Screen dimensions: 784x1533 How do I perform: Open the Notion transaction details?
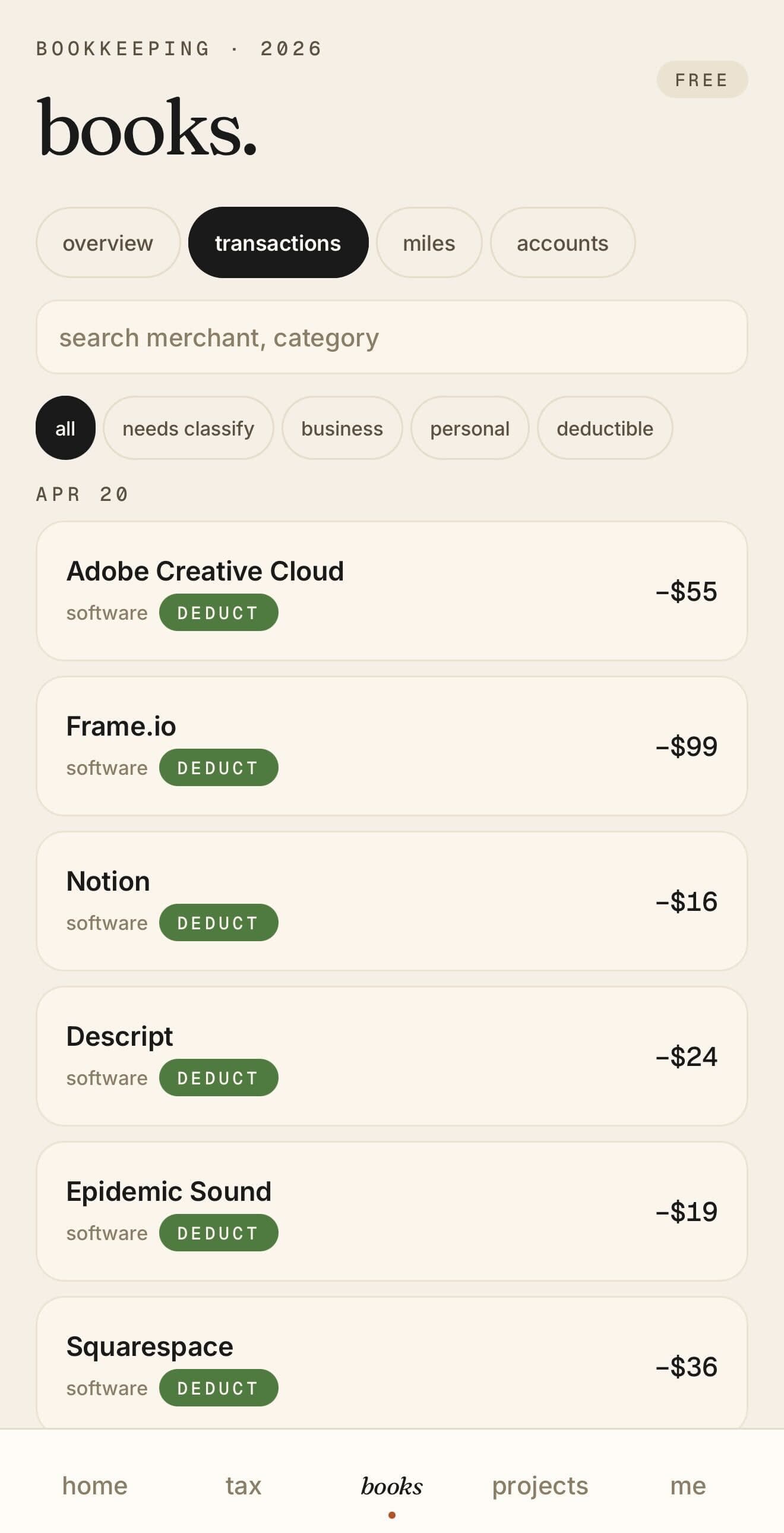(392, 900)
